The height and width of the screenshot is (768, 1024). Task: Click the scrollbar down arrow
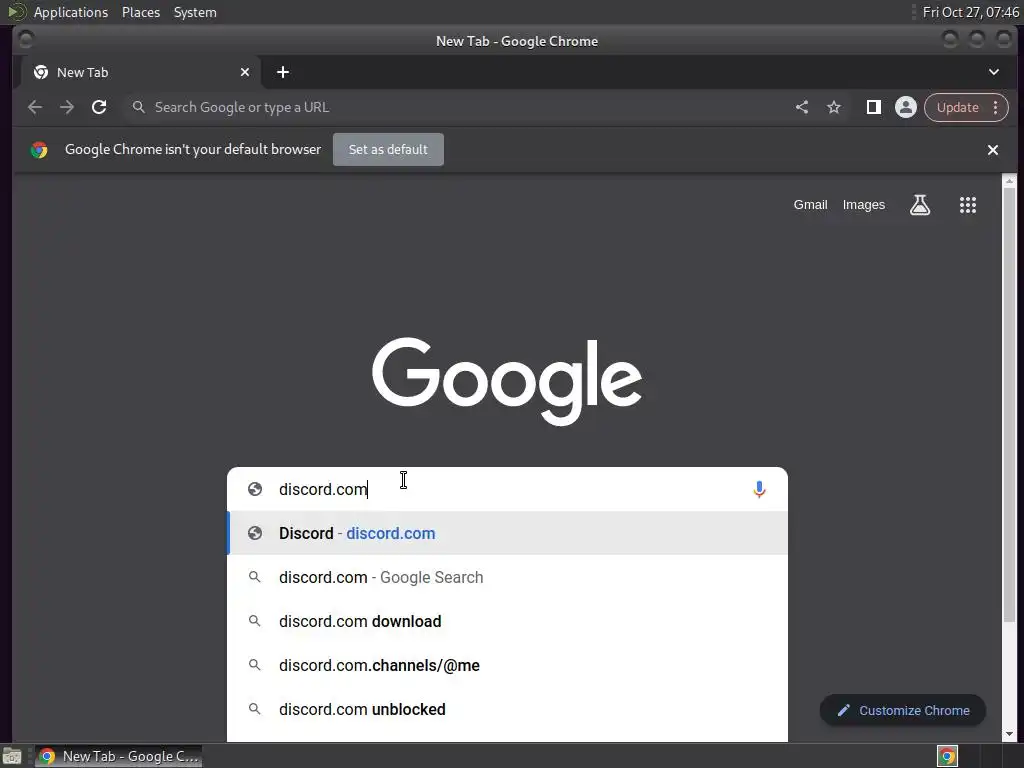click(1010, 734)
